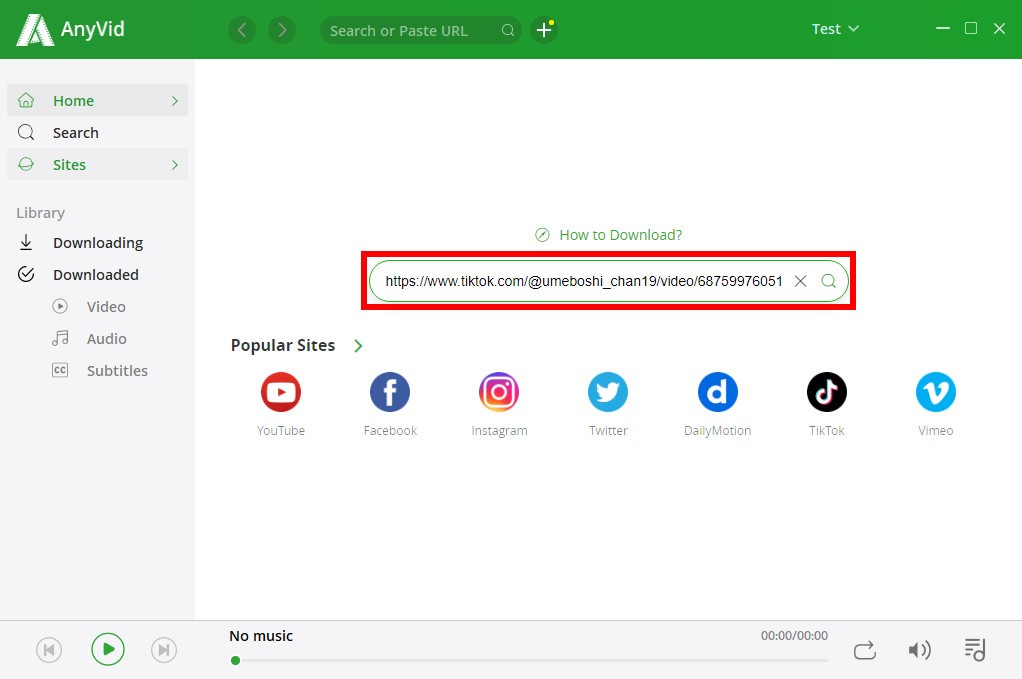
Task: Search the pasted TikTok URL
Action: tap(828, 281)
